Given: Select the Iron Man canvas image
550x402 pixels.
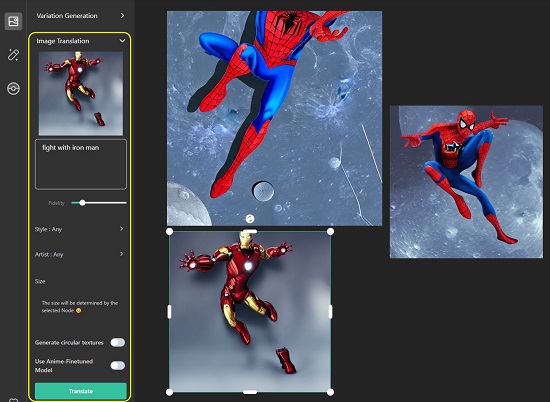Looking at the screenshot, I should pos(250,311).
